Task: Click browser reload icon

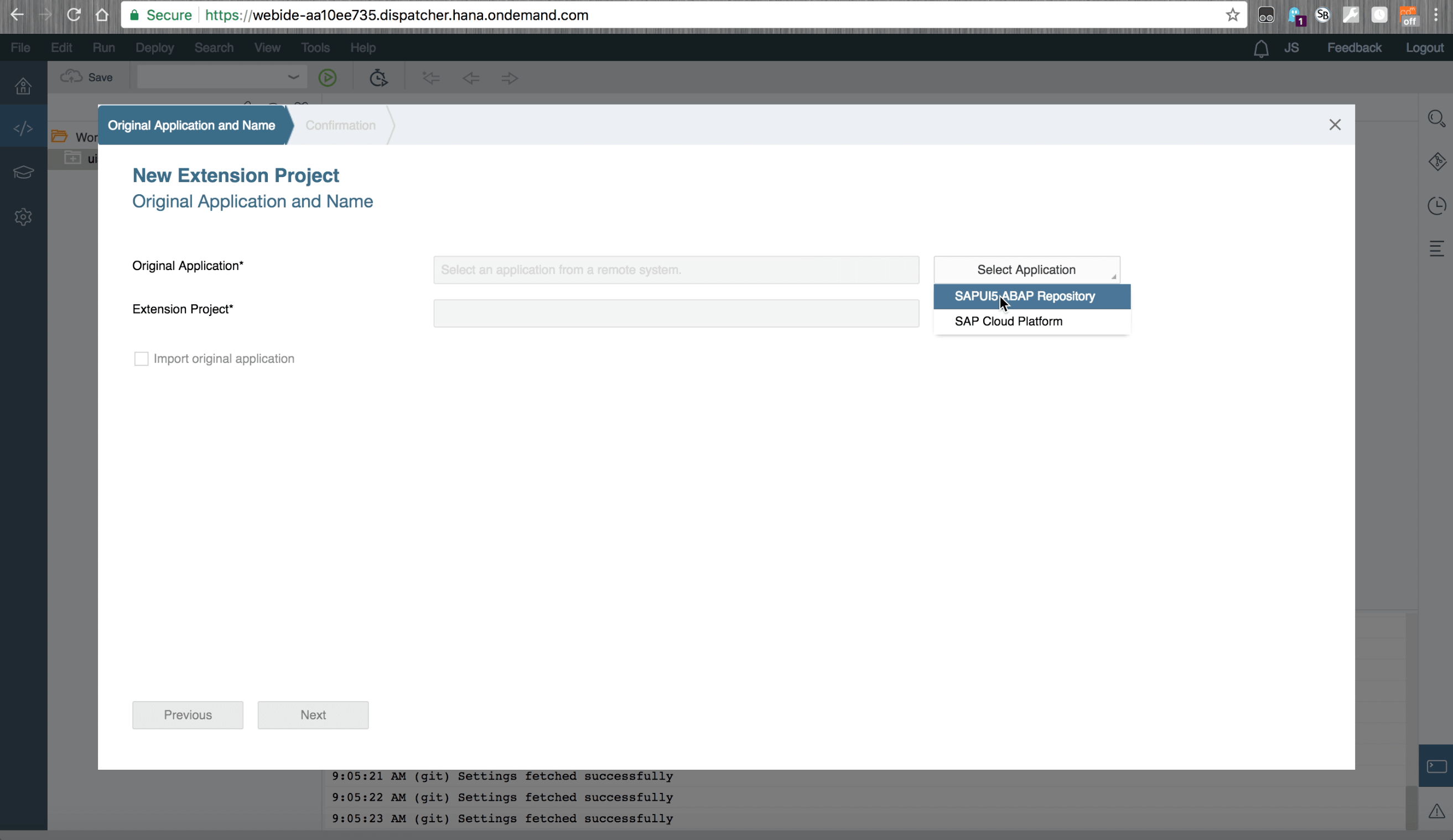Action: 74,15
